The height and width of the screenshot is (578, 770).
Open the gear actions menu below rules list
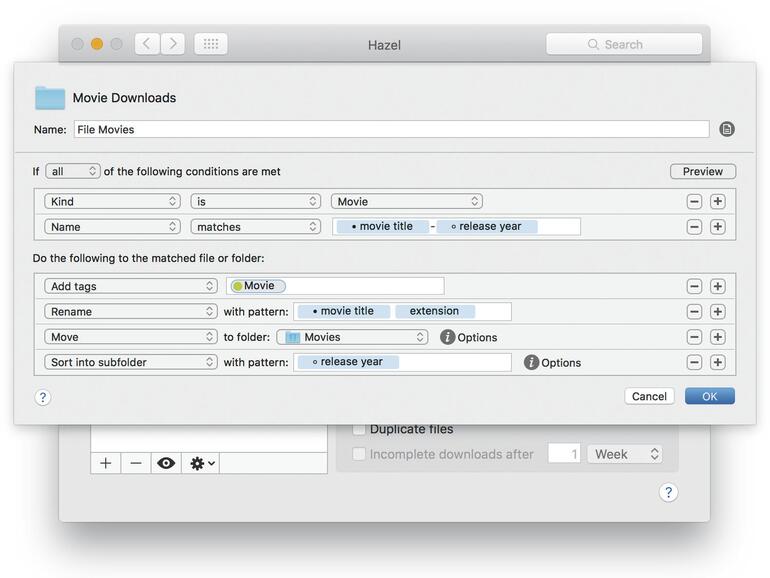201,463
